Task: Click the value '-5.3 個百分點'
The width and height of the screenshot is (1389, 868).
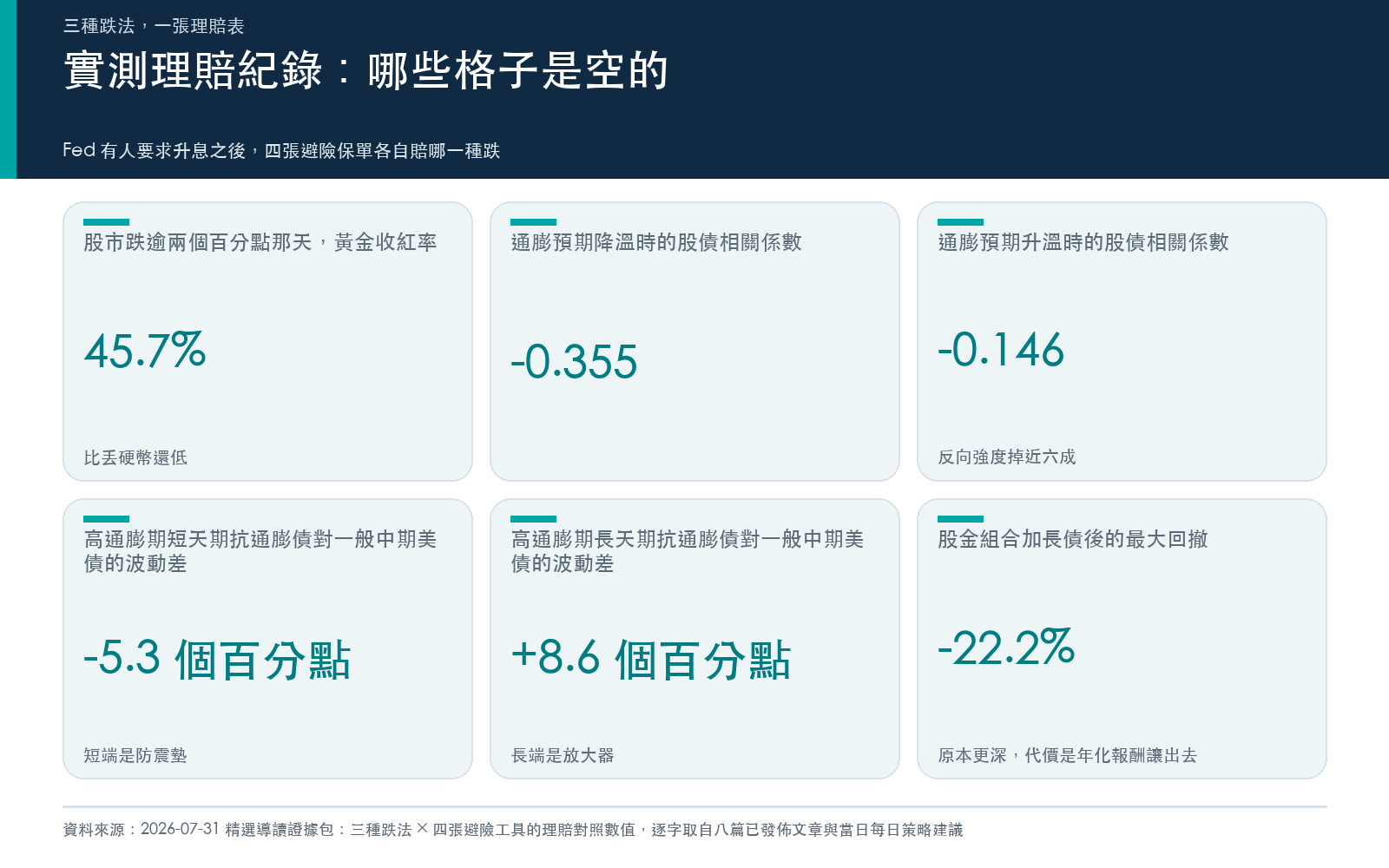Action: (217, 659)
